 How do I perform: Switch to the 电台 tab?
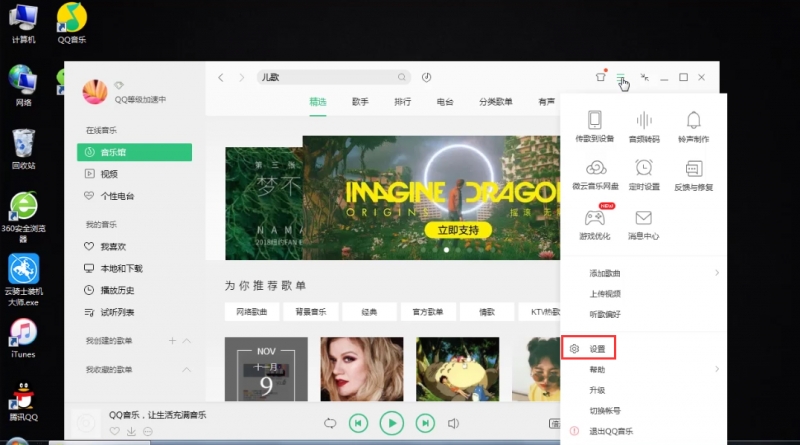coord(445,102)
